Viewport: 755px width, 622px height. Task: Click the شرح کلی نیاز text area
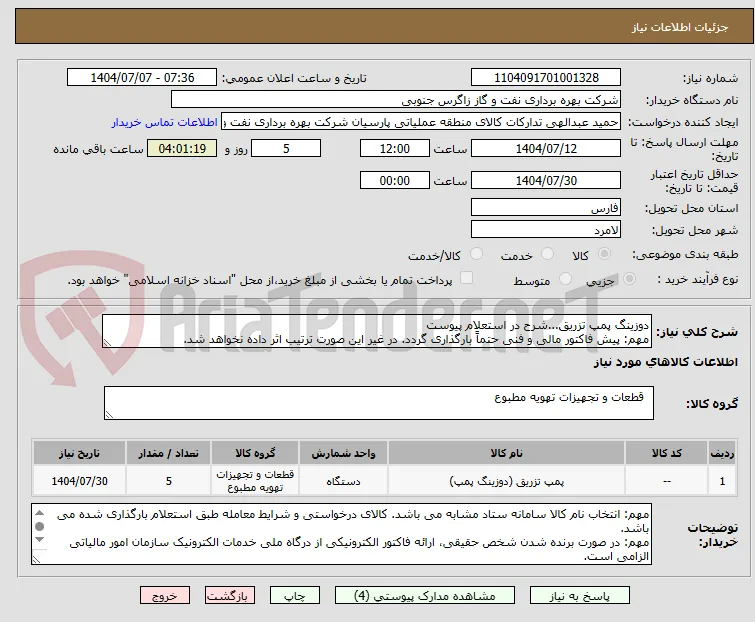377,331
